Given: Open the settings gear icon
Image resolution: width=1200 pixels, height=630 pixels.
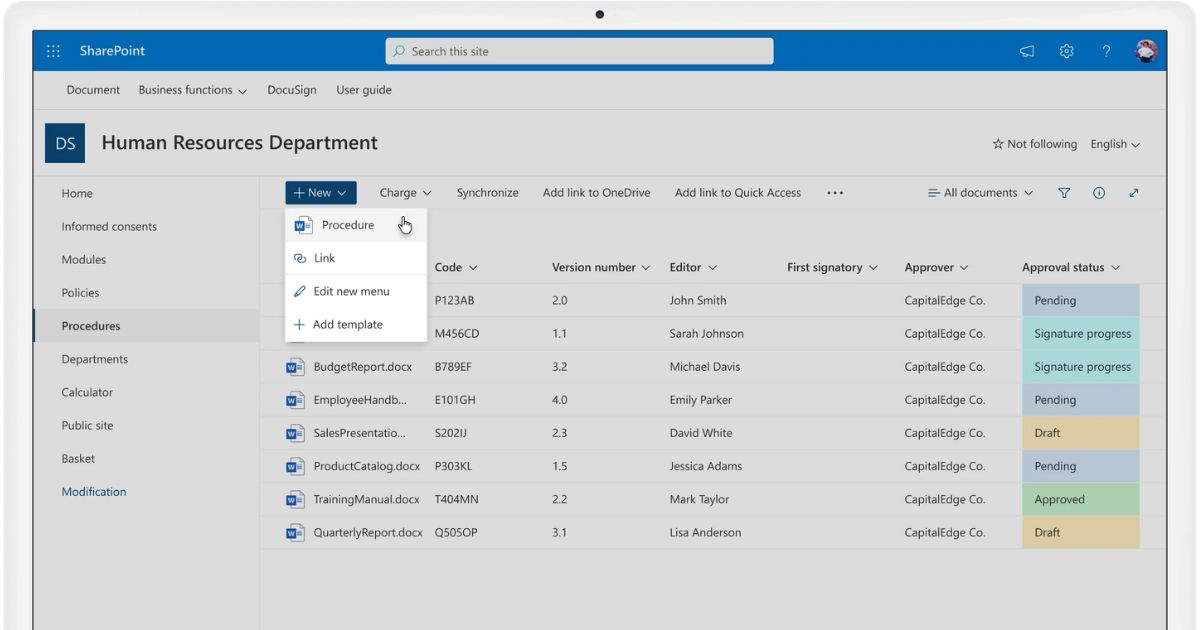Looking at the screenshot, I should (1067, 52).
